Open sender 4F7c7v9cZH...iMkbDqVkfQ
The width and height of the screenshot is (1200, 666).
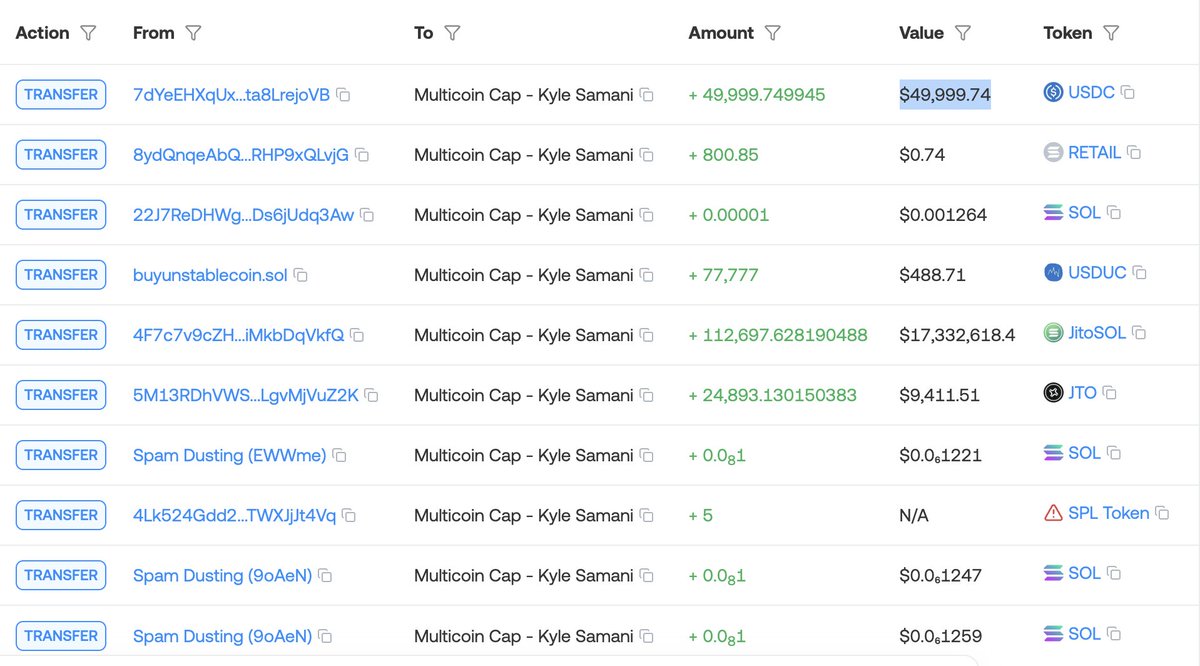[x=238, y=335]
